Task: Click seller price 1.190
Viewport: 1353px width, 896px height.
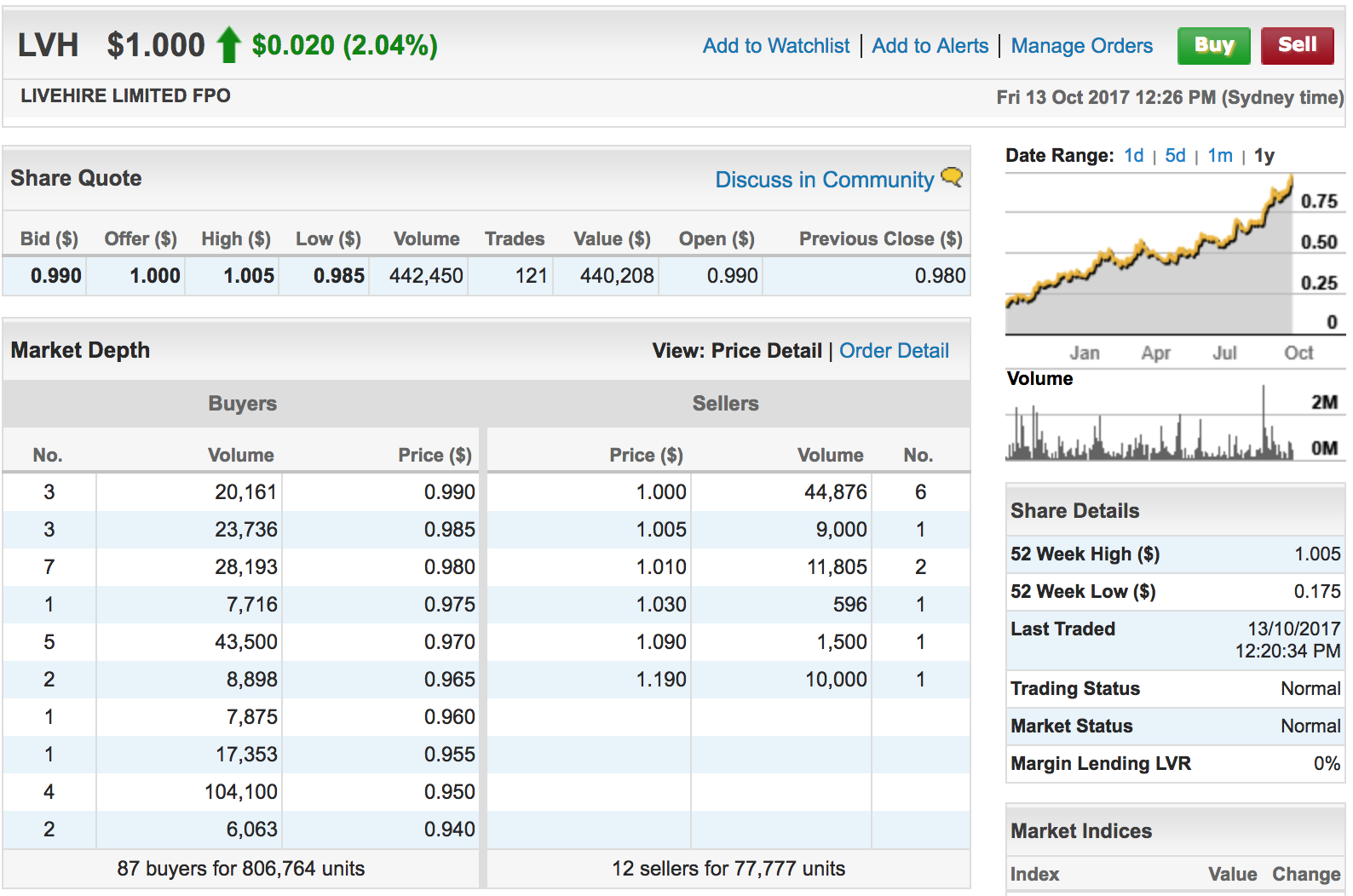Action: point(661,680)
